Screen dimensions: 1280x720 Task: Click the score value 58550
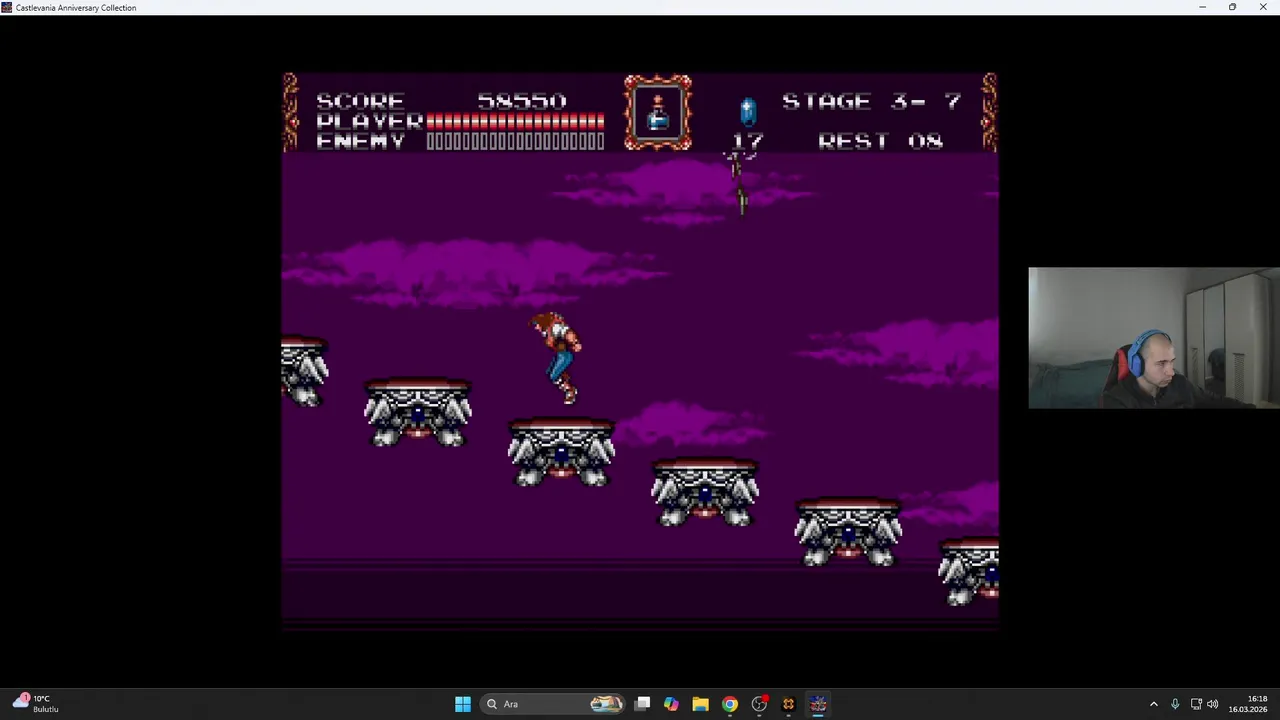(521, 101)
